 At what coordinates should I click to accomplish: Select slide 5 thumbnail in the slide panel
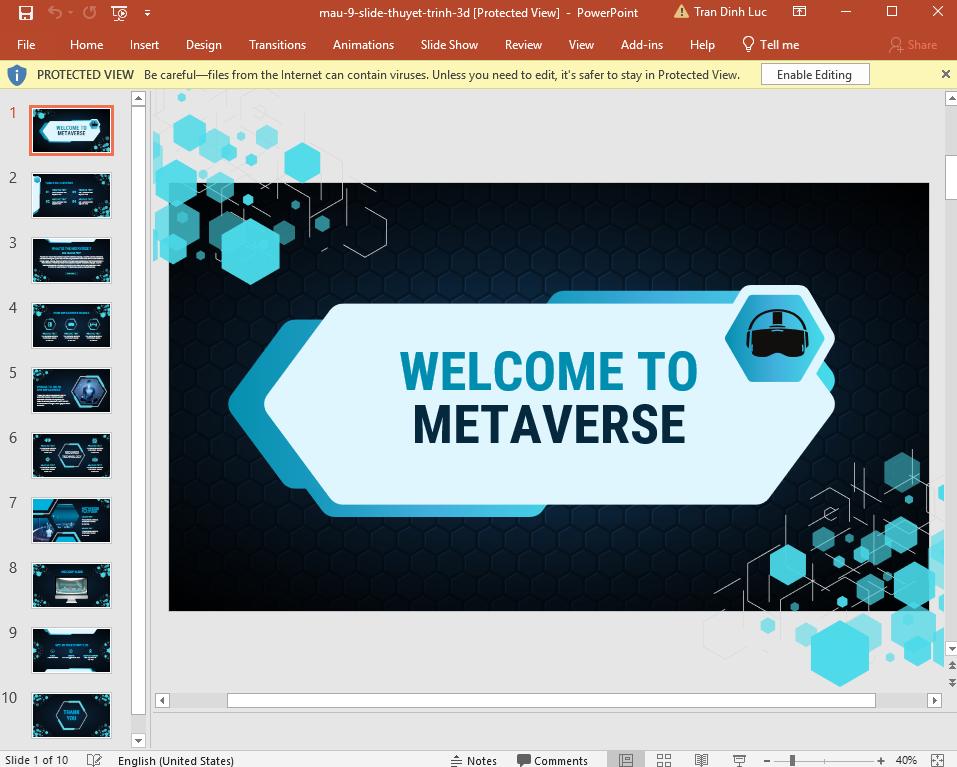[x=70, y=390]
